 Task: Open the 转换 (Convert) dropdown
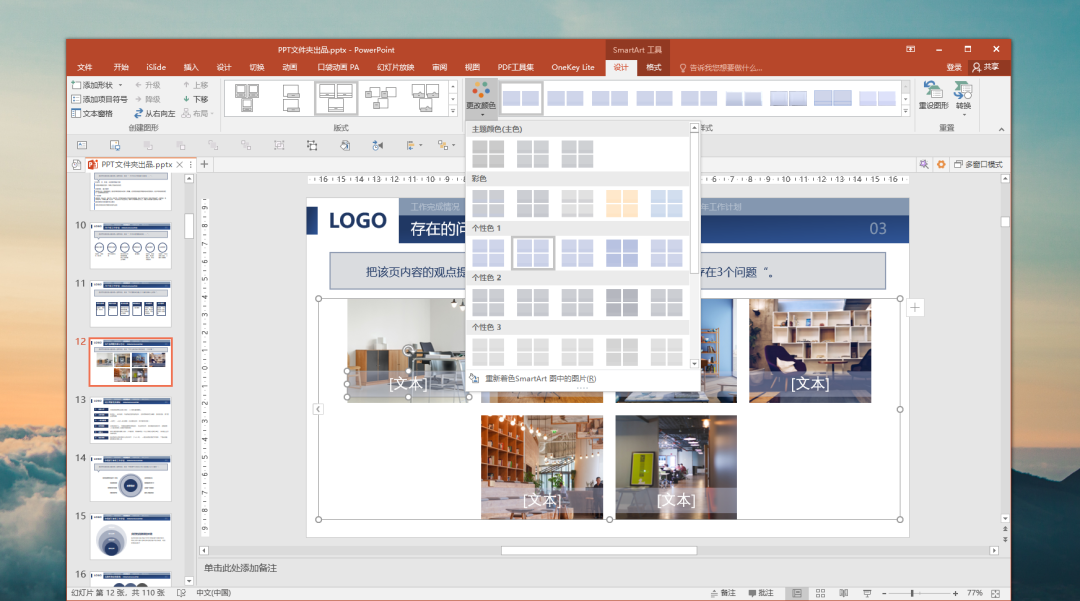pos(963,98)
